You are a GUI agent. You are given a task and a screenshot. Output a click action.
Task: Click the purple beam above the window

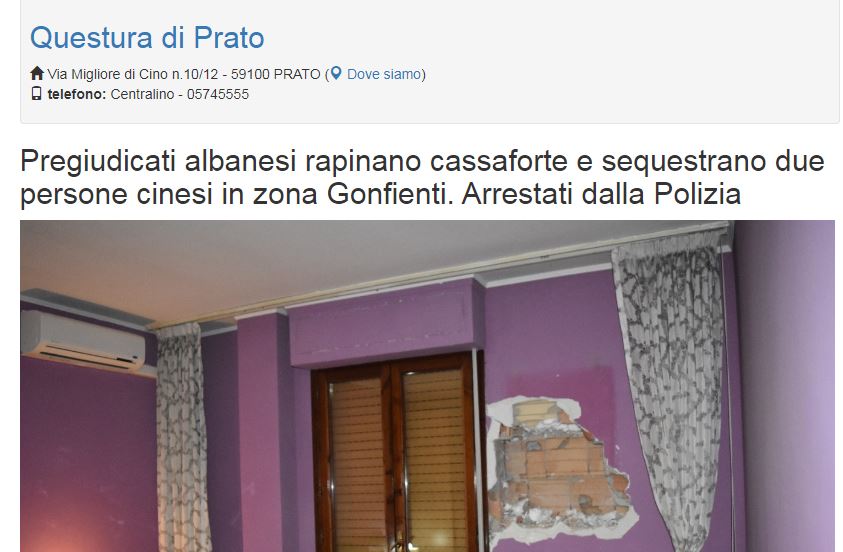[384, 323]
